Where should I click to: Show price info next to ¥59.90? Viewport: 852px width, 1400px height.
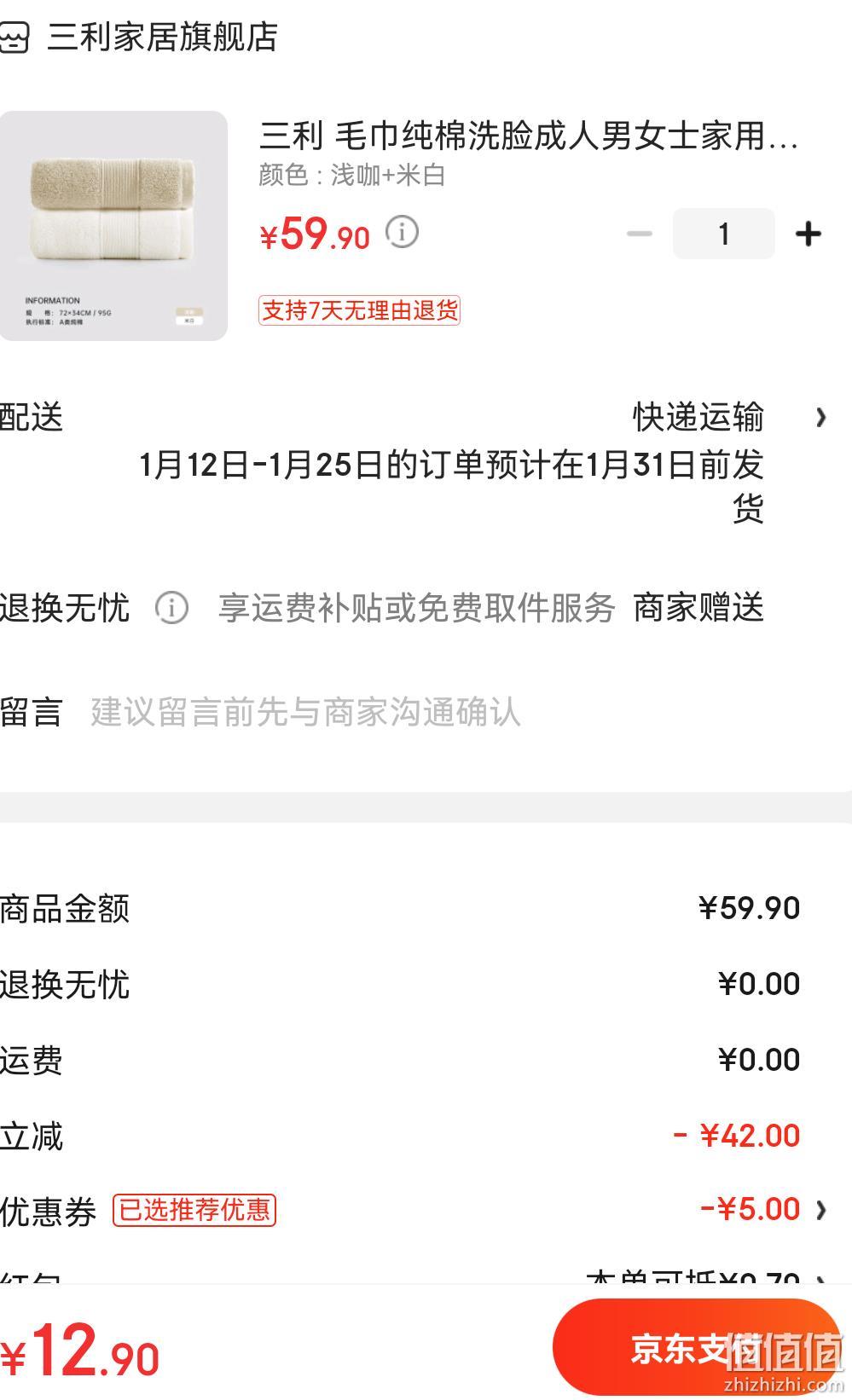[402, 231]
